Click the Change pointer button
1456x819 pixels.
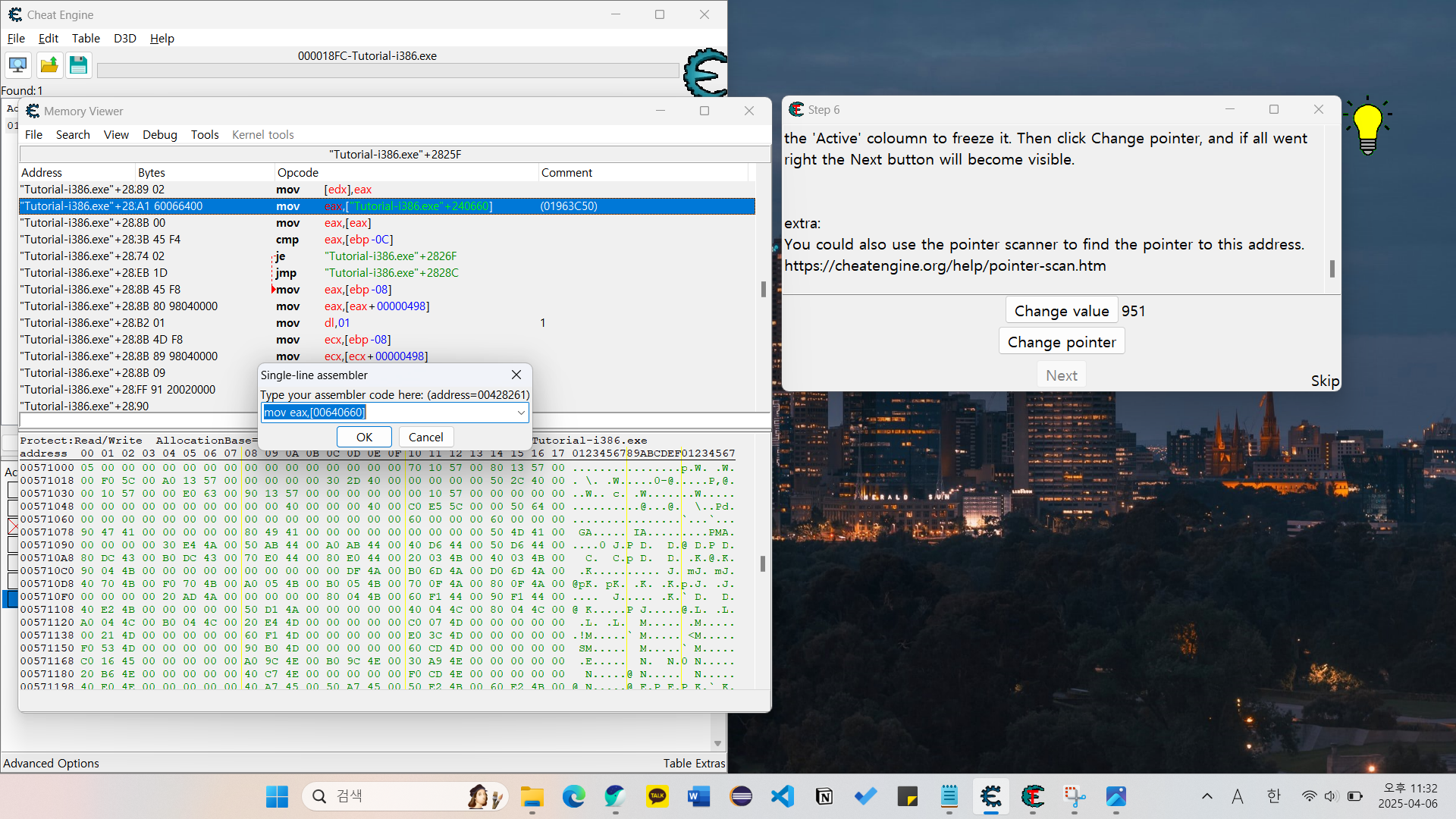click(1062, 342)
